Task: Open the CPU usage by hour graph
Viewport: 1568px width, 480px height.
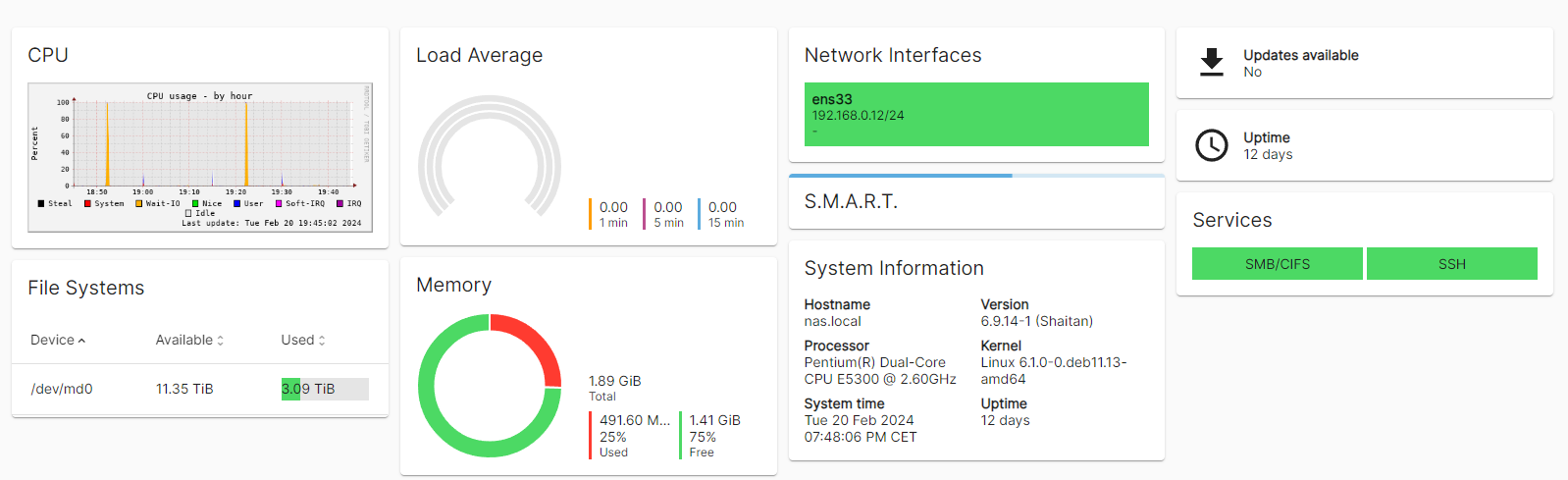Action: click(200, 157)
